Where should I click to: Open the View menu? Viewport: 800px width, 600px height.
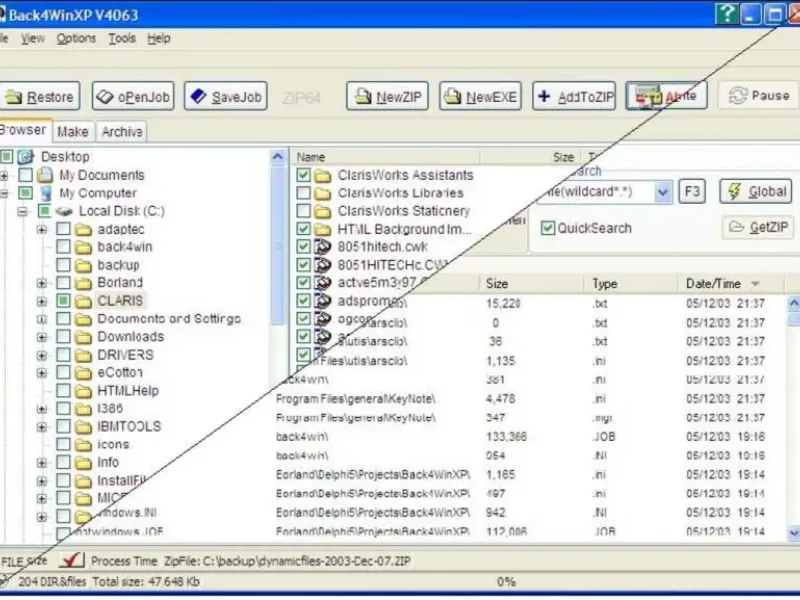tap(33, 38)
